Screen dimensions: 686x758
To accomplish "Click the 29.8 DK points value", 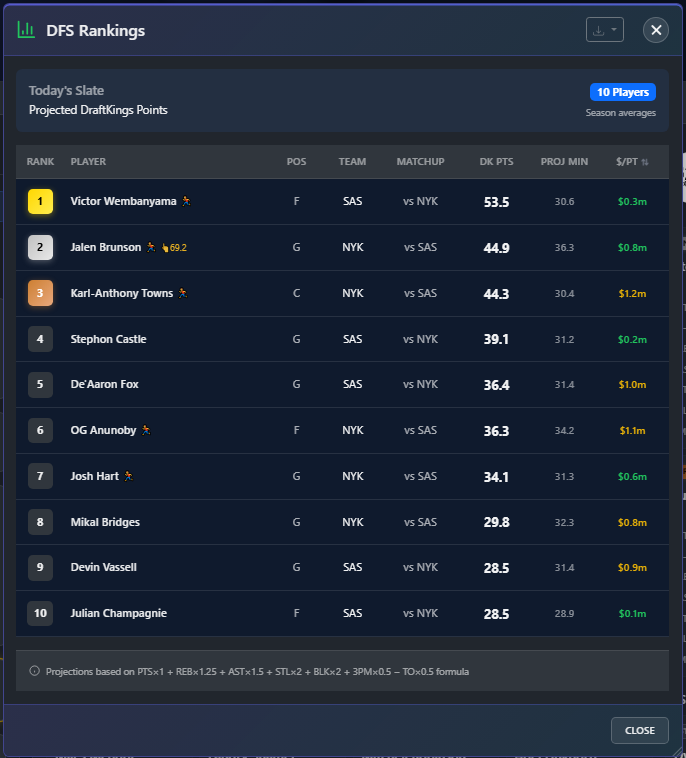I will click(x=496, y=523).
